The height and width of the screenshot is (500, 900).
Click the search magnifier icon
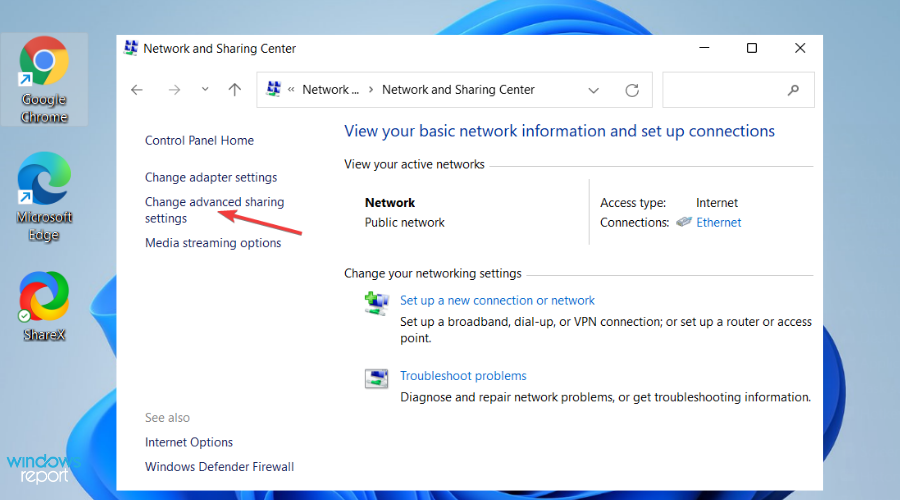[x=793, y=90]
